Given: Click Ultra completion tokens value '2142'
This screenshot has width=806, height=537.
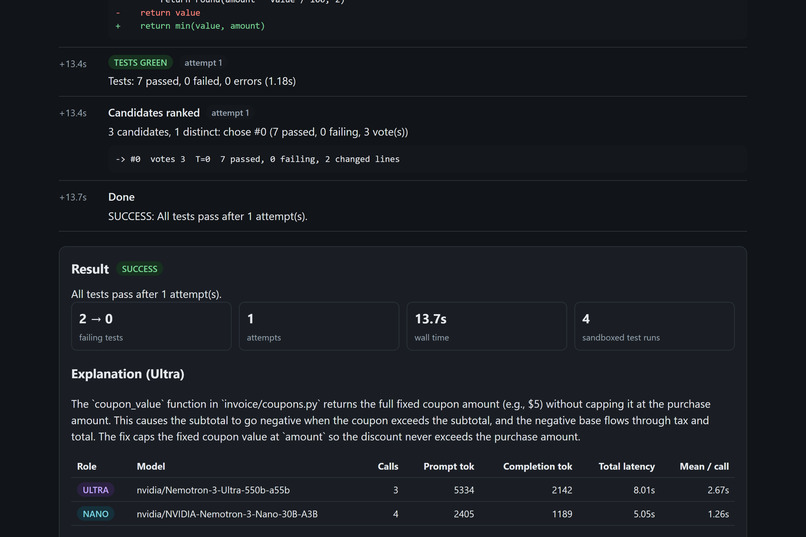Looking at the screenshot, I should pyautogui.click(x=562, y=490).
